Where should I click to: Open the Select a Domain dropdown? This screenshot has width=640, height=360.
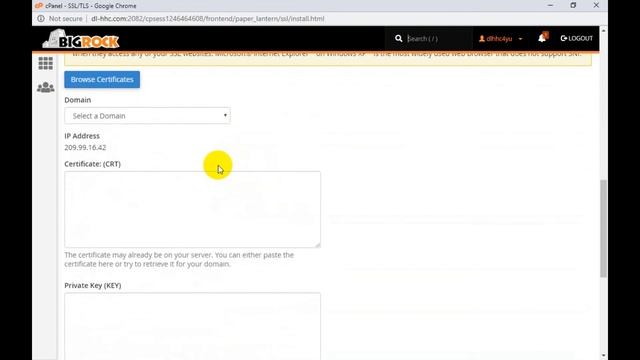[x=147, y=116]
